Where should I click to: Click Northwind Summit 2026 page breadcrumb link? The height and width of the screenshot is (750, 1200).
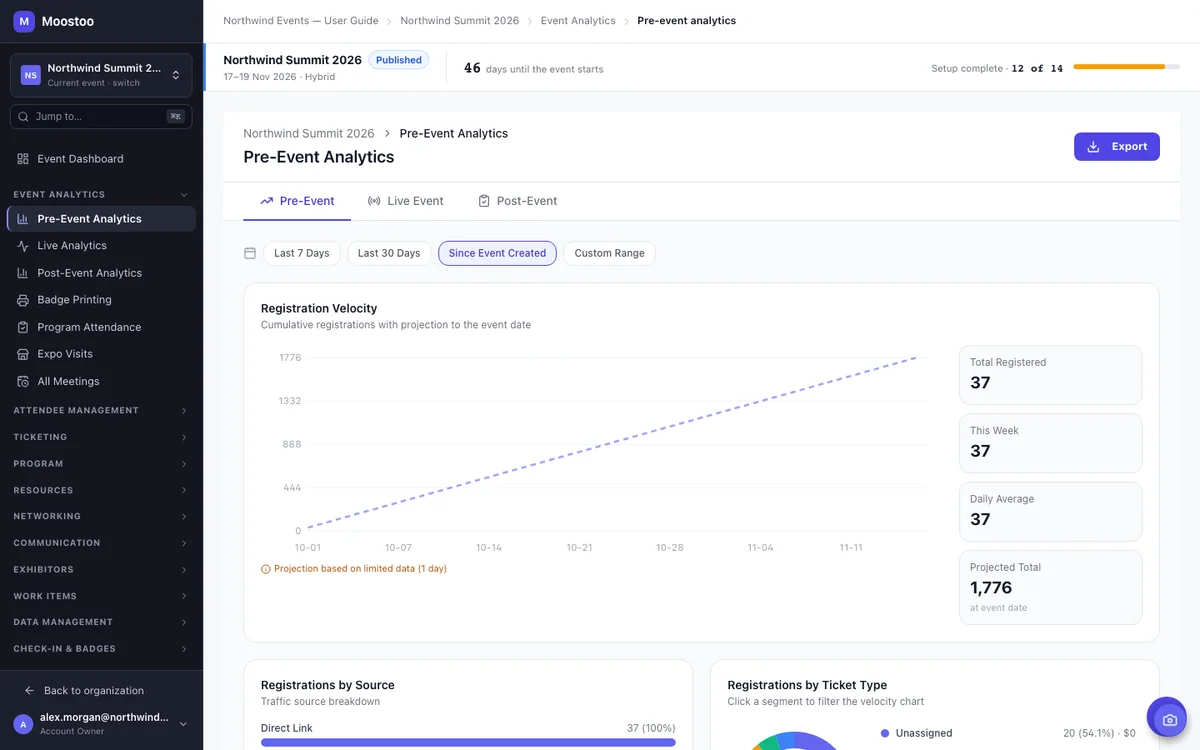pos(309,134)
